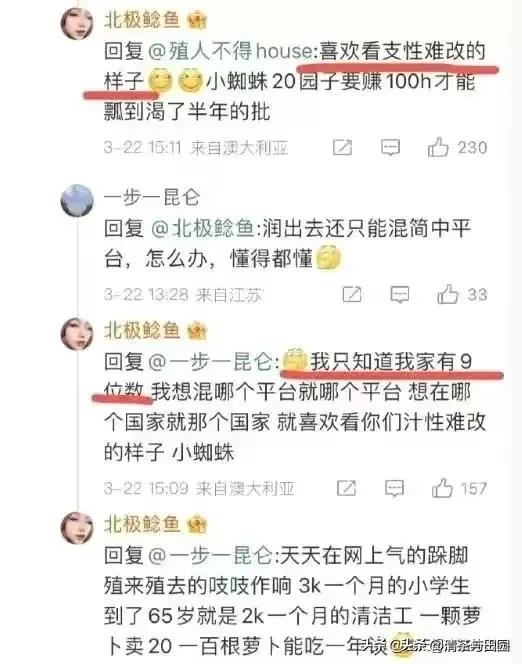Reply to the comment posted 3-22 15:09
522x664 pixels.
pos(394,488)
